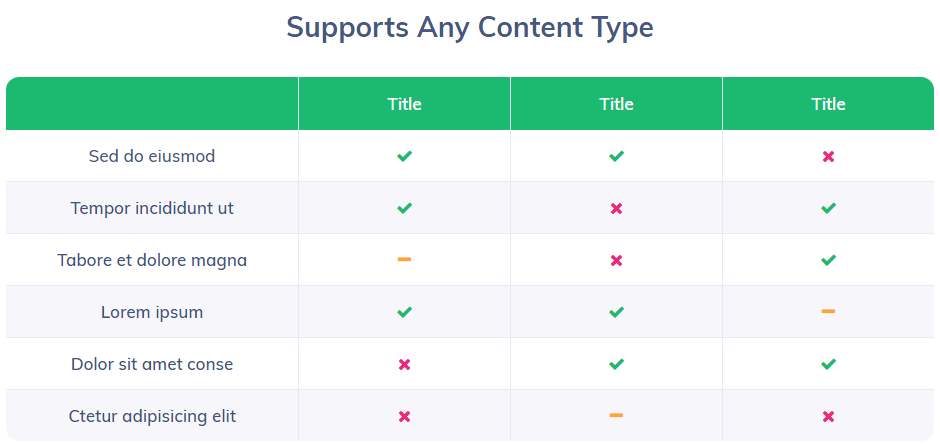Select the middle checkmark in the Lorem ipsum row
Viewport: 940px width, 444px height.
(616, 312)
